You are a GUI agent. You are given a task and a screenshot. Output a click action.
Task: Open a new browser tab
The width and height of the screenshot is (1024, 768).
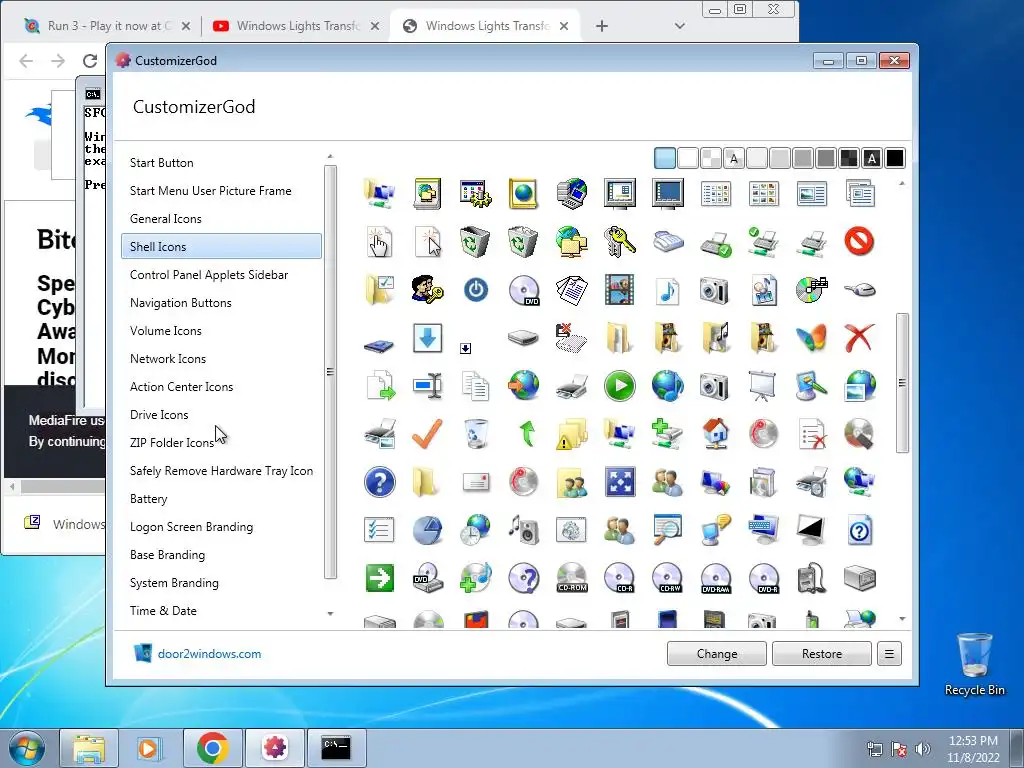(601, 26)
